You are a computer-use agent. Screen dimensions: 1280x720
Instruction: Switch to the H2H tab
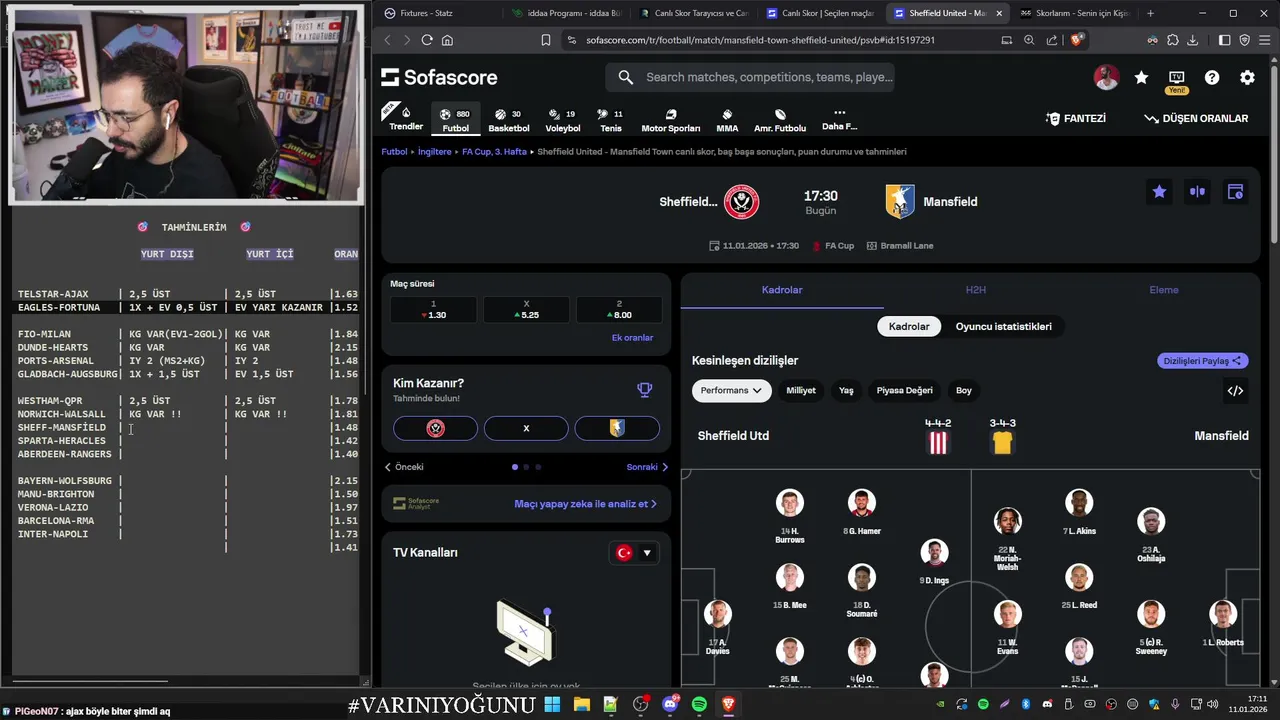[975, 290]
